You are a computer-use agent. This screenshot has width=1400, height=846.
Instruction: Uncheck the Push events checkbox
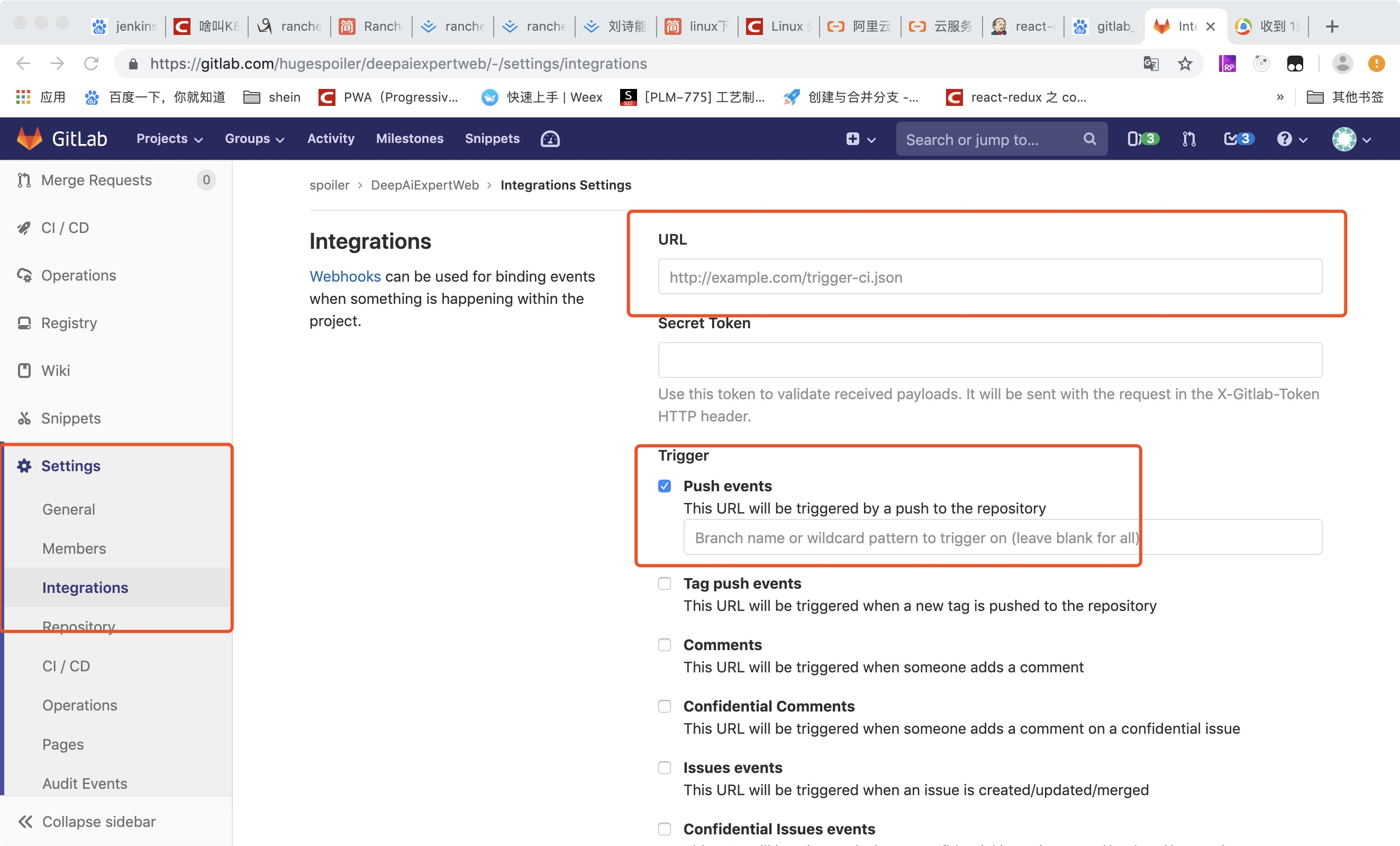point(664,486)
